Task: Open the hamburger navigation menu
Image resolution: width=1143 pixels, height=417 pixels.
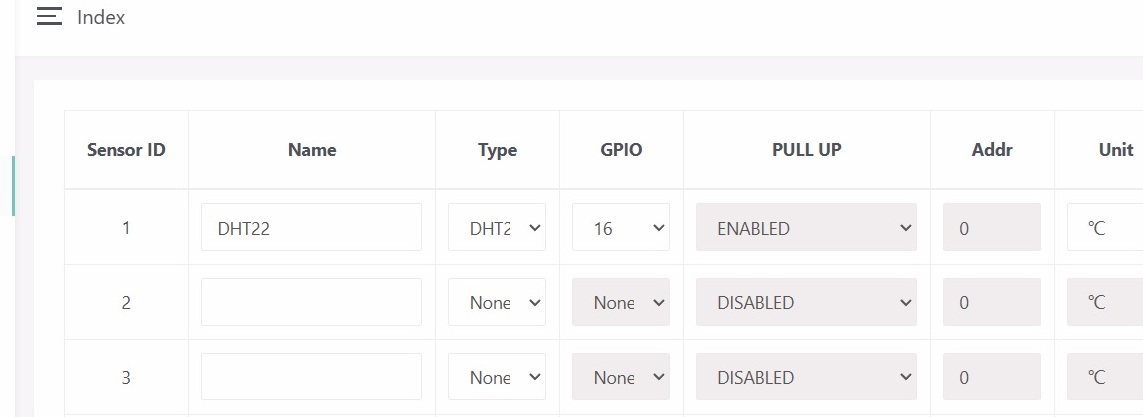Action: (49, 17)
